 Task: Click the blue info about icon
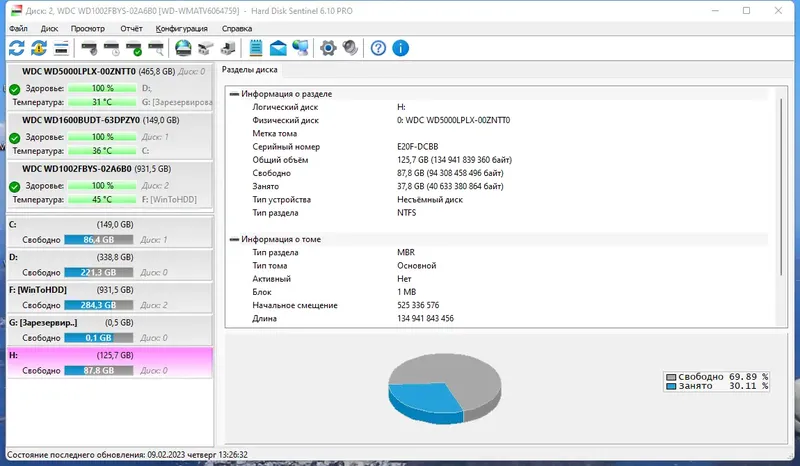(401, 48)
